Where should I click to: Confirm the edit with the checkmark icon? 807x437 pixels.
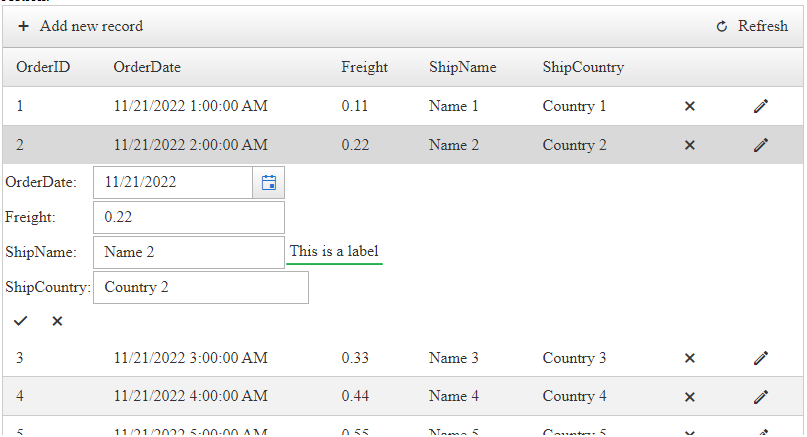(21, 321)
